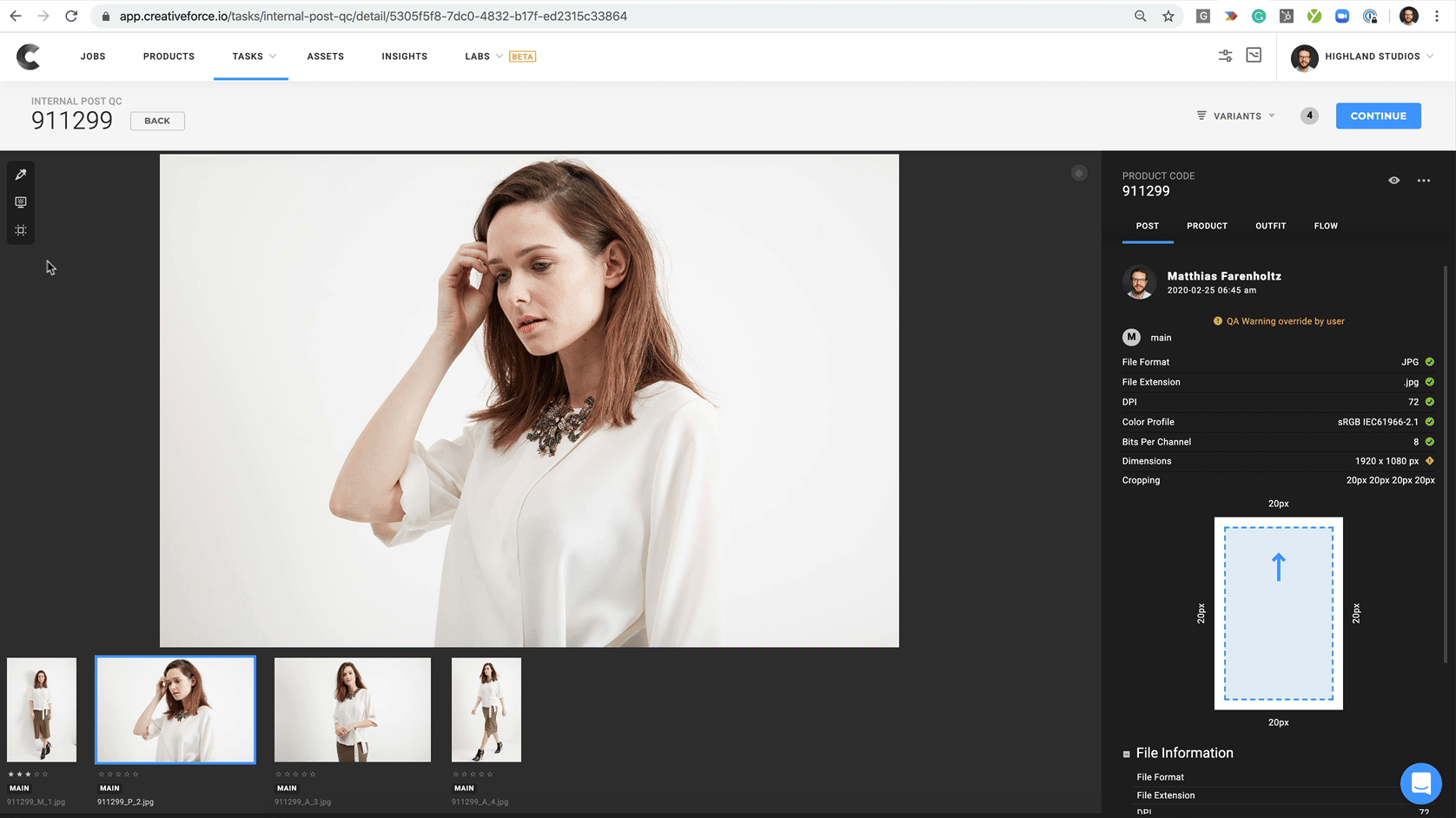Click the green check next to DPI 72
Viewport: 1456px width, 818px height.
tap(1429, 402)
